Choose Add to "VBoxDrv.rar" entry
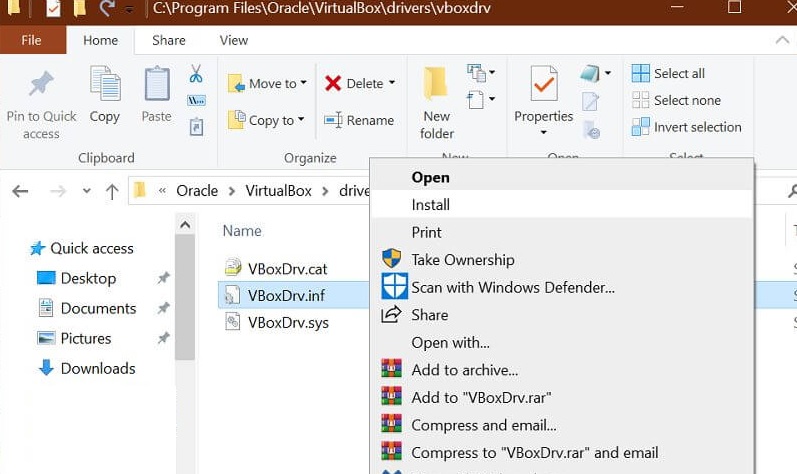 pyautogui.click(x=562, y=397)
